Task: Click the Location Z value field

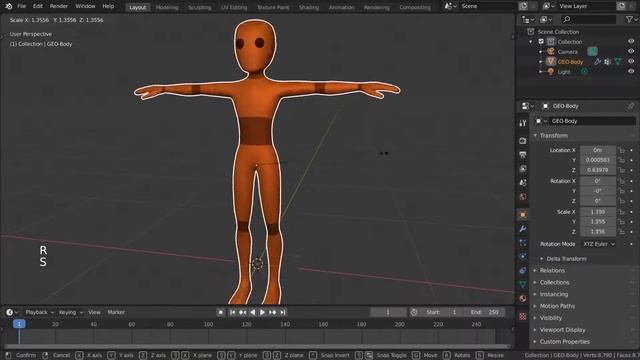Action: point(598,170)
